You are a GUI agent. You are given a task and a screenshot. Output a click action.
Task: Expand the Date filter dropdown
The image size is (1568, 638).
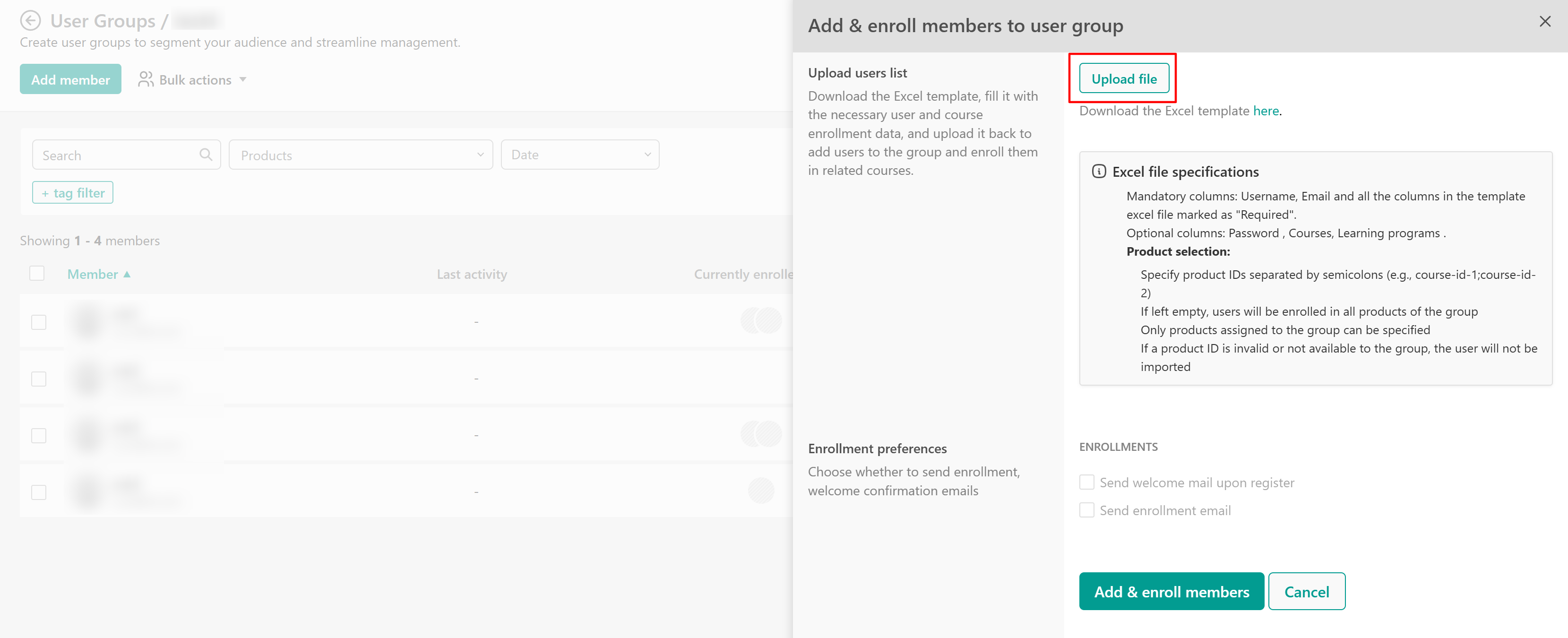click(x=579, y=155)
